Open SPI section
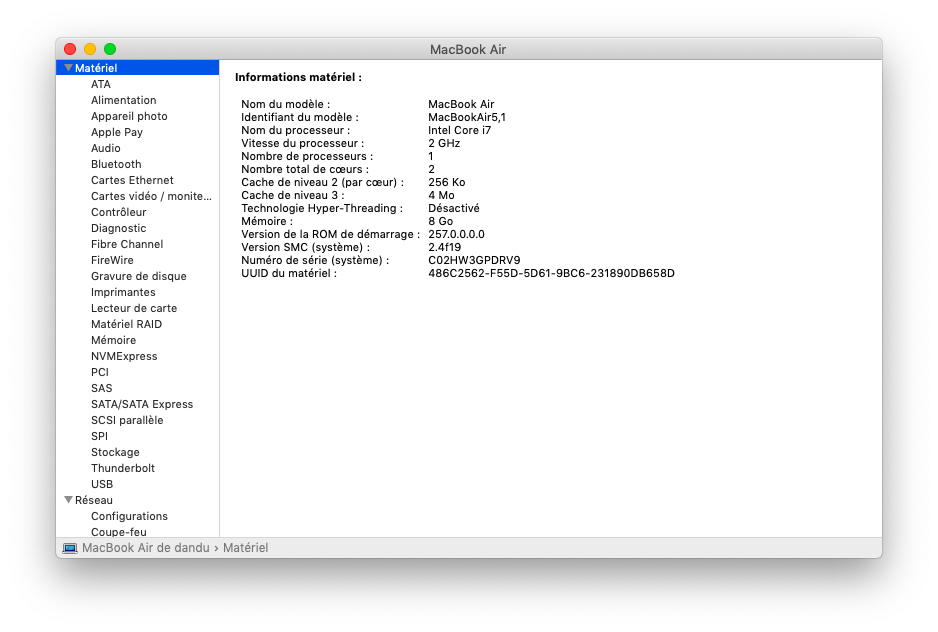The image size is (938, 632). click(x=99, y=436)
